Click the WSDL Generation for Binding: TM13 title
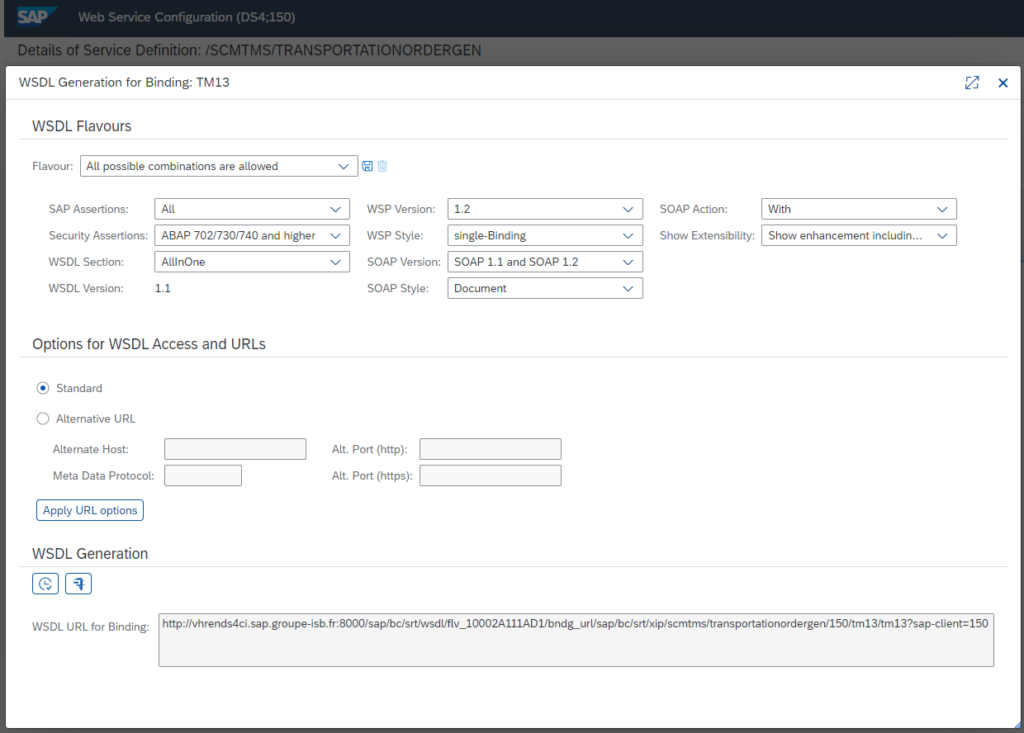This screenshot has width=1024, height=733. pos(124,82)
